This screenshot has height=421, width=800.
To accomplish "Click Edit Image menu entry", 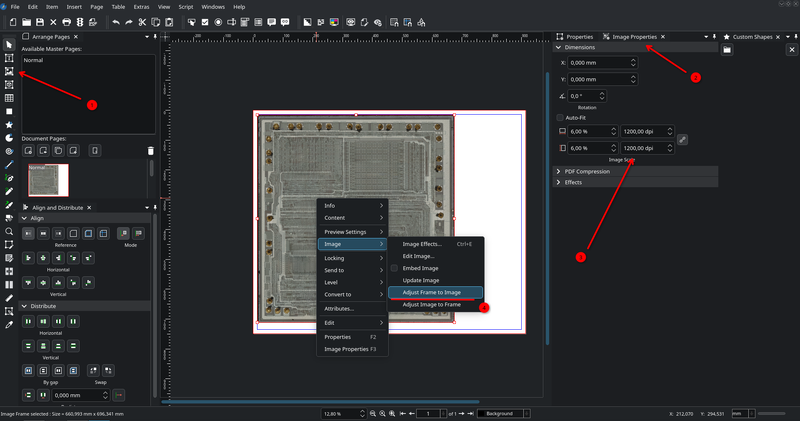I will pos(435,256).
